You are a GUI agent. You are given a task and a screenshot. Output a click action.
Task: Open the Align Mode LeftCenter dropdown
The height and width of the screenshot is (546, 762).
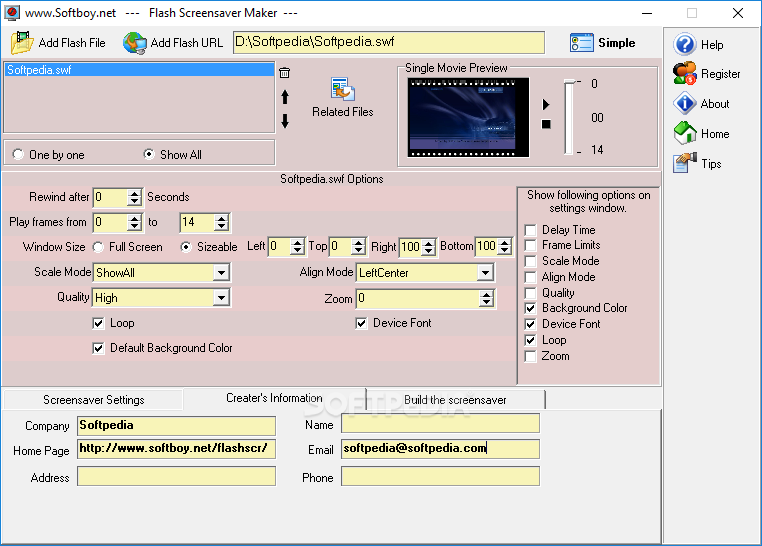tap(485, 273)
